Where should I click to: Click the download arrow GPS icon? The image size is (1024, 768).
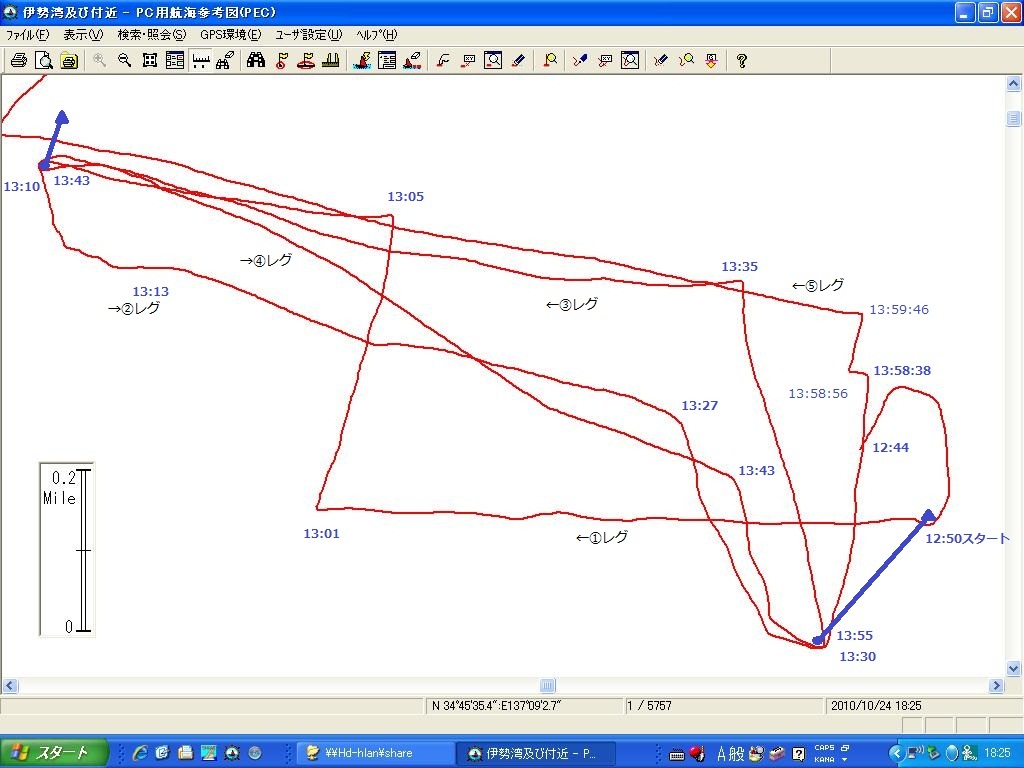point(711,61)
